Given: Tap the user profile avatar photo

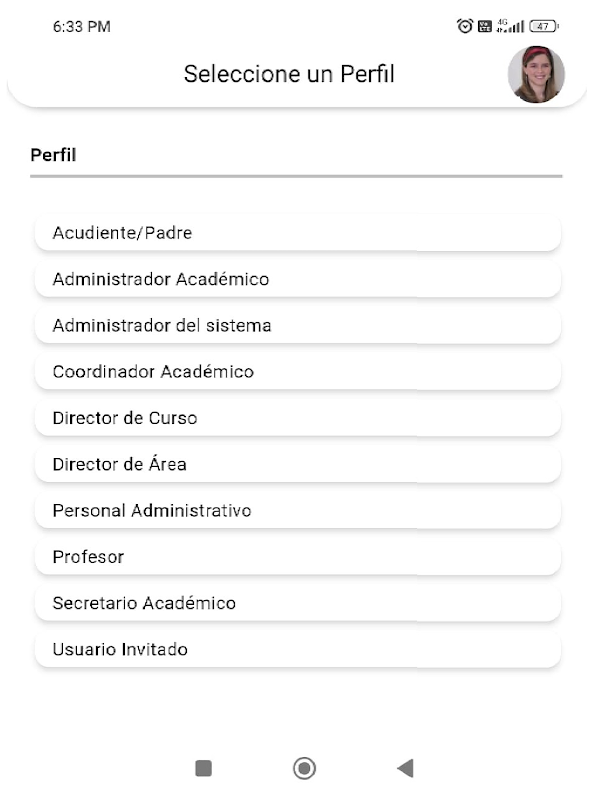Looking at the screenshot, I should 536,75.
